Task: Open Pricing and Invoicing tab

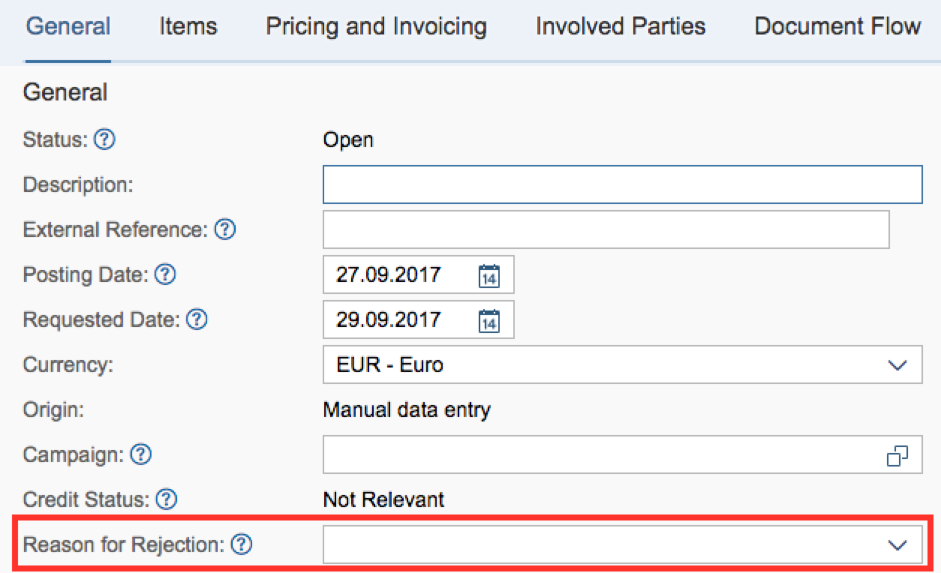Action: pyautogui.click(x=376, y=27)
